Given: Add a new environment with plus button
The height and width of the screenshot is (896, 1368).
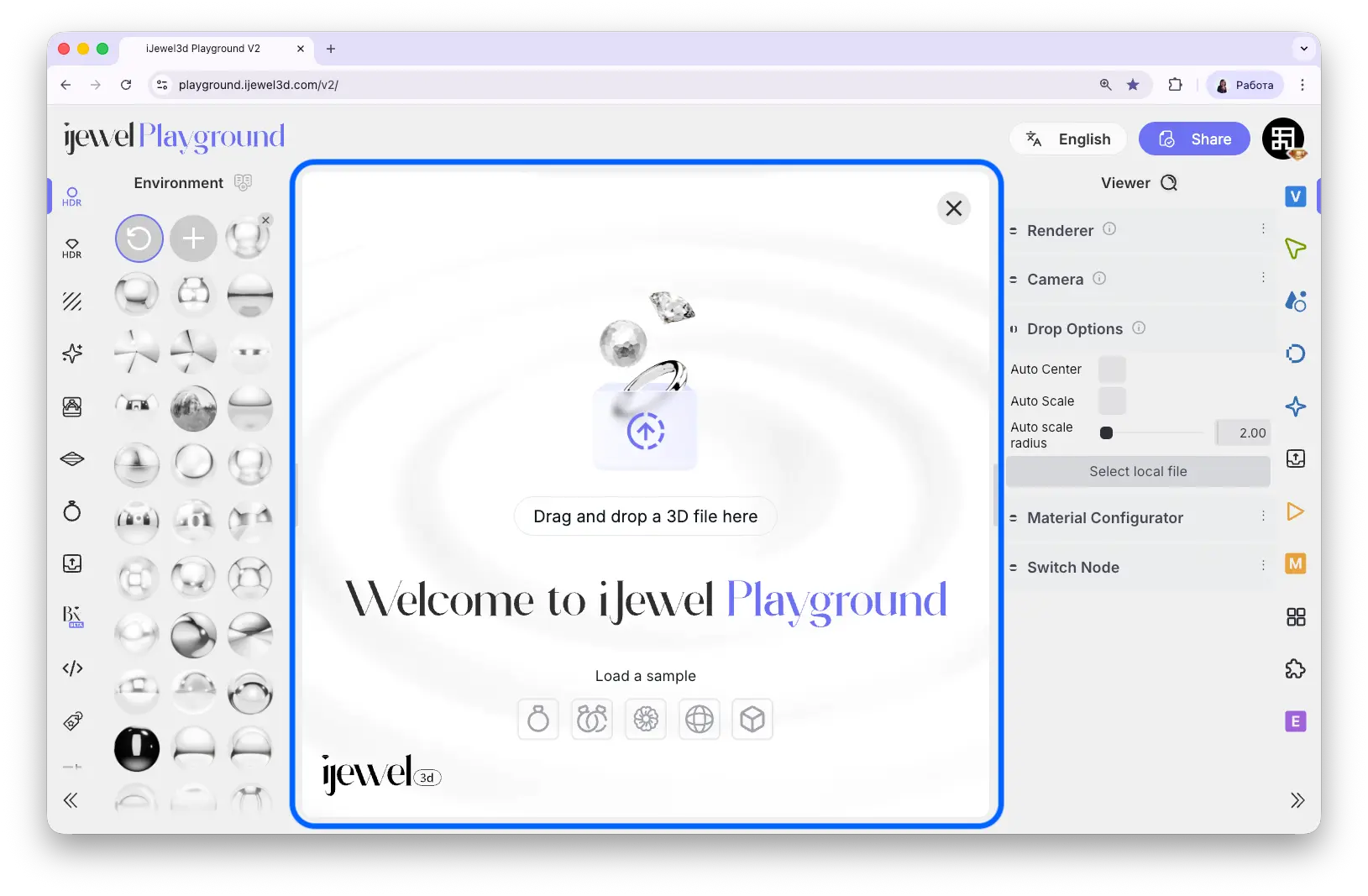Looking at the screenshot, I should click(193, 238).
